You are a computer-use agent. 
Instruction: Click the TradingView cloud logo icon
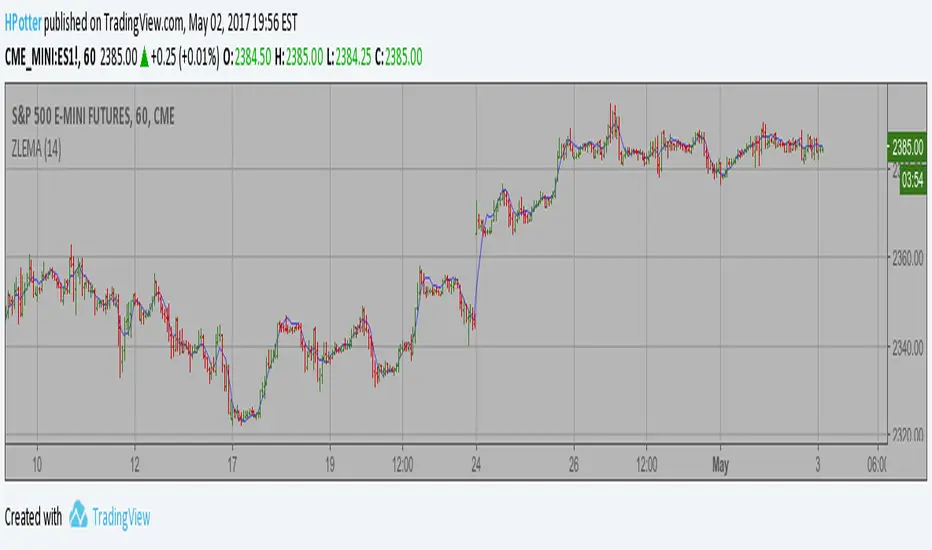click(79, 516)
